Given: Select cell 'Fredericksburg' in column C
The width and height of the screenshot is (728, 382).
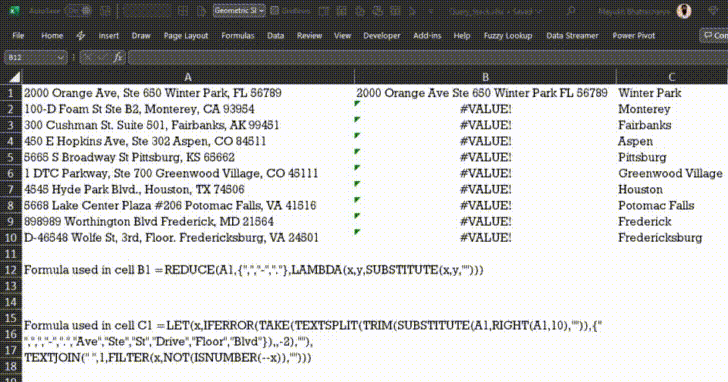Looking at the screenshot, I should click(x=672, y=238).
